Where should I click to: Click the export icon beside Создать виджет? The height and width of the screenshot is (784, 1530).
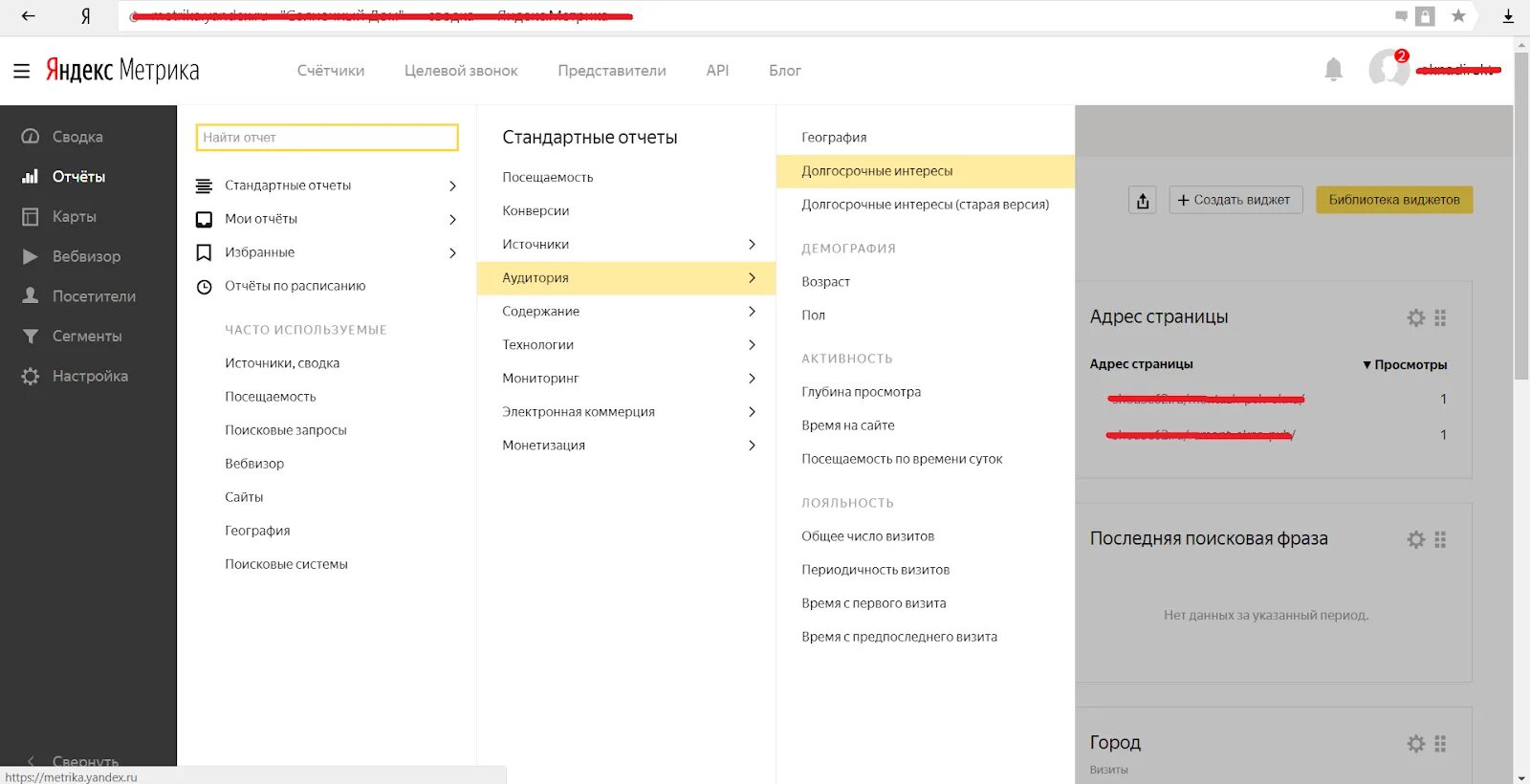[1143, 200]
